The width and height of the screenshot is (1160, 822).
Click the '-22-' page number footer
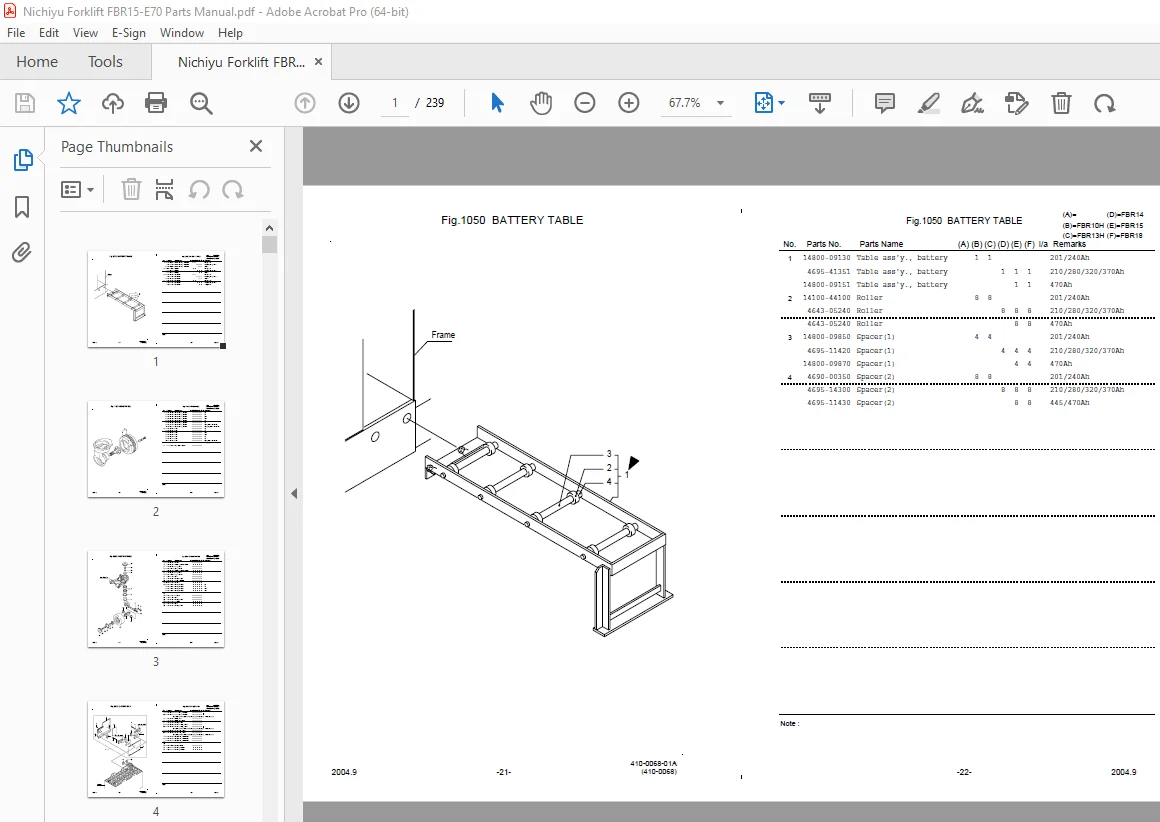click(964, 772)
